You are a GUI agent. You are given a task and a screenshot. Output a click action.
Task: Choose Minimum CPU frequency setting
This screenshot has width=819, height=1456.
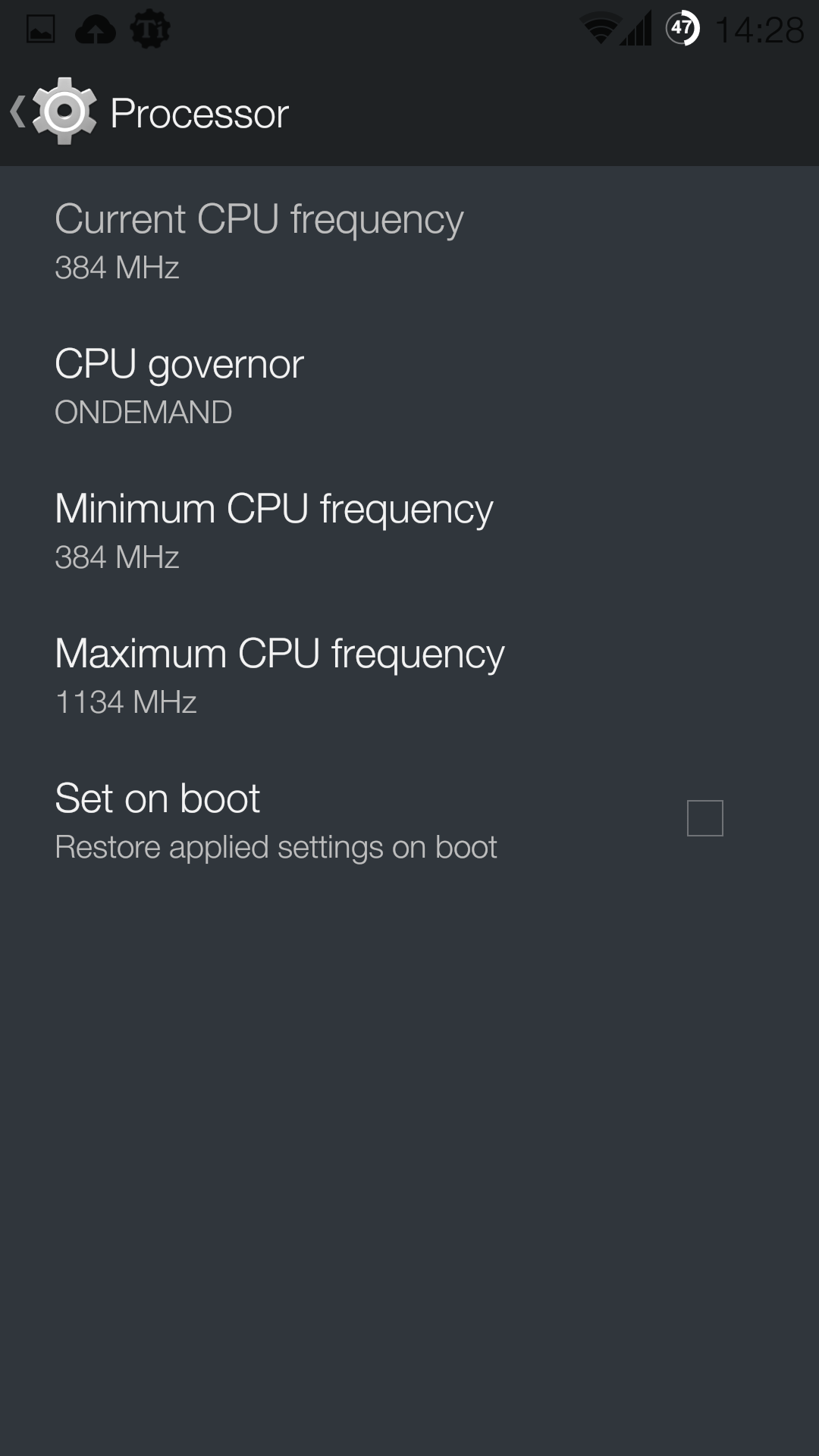click(409, 531)
